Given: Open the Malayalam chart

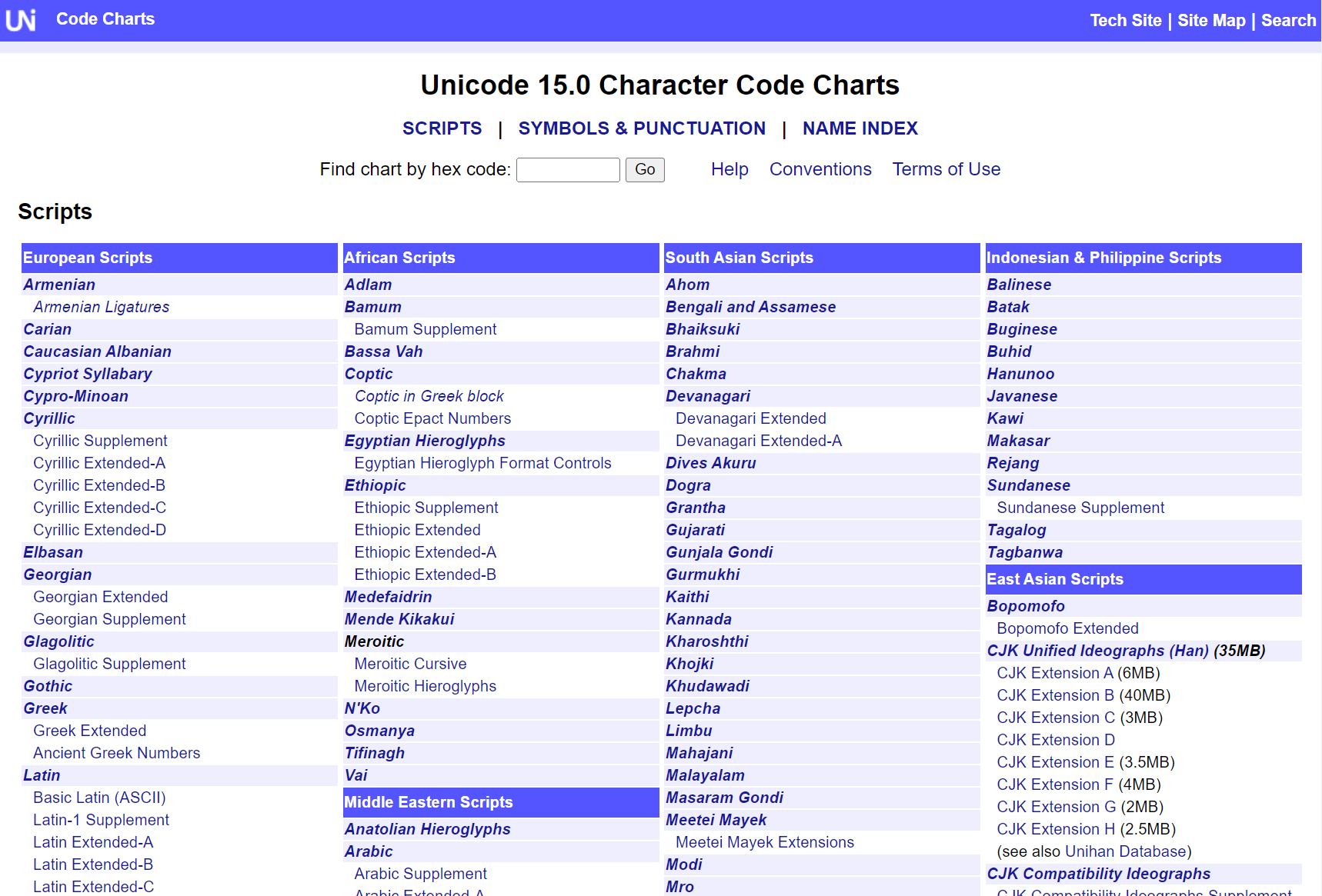Looking at the screenshot, I should pyautogui.click(x=705, y=775).
